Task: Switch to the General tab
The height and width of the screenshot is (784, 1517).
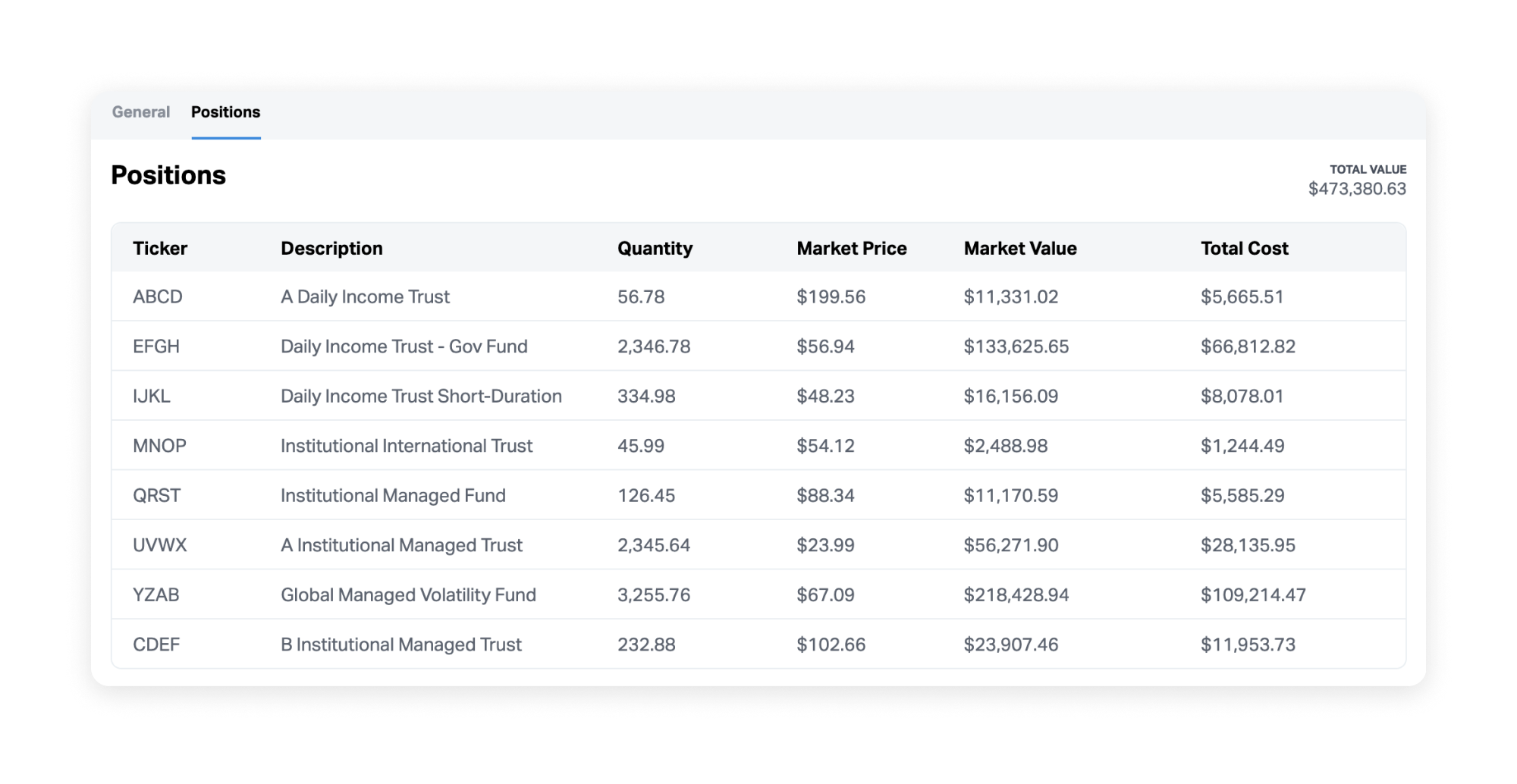Action: (141, 112)
